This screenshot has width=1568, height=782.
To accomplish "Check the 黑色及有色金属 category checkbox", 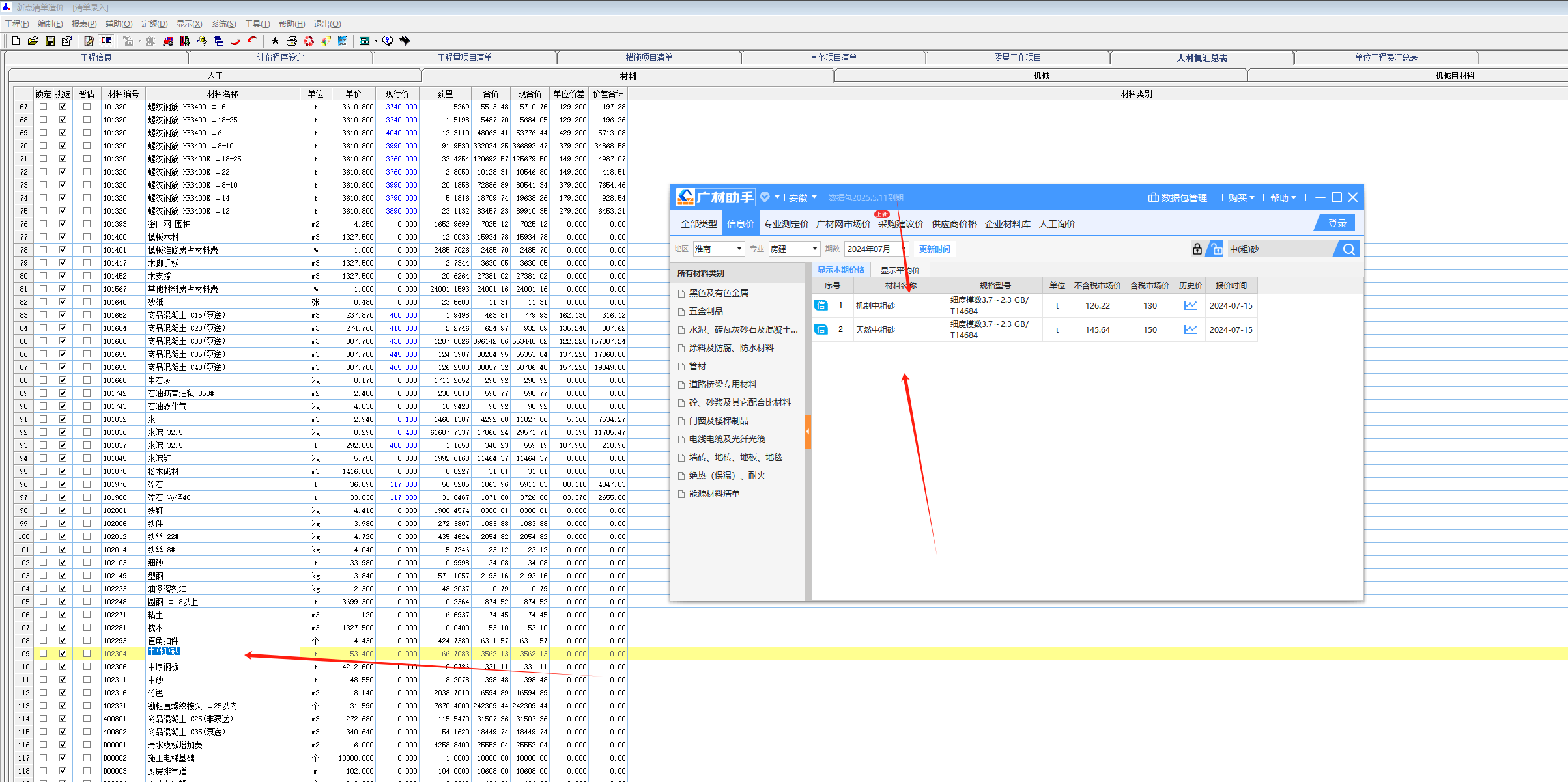I will coord(681,294).
